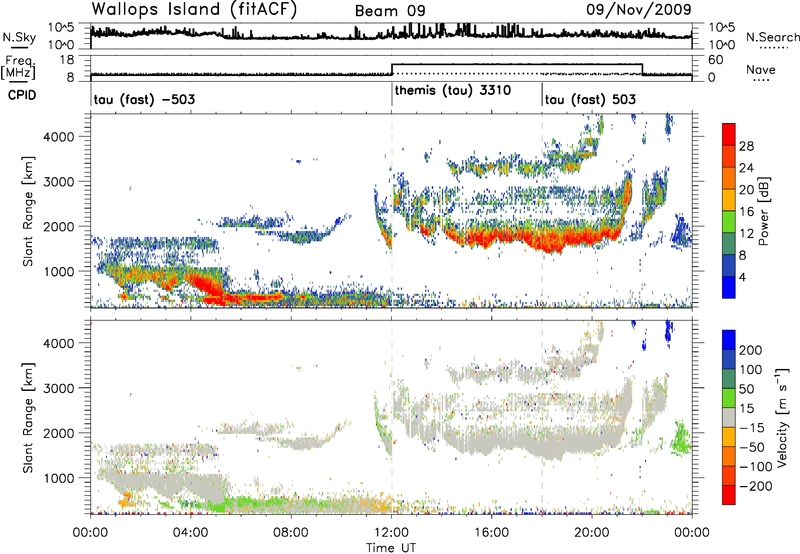Click the "1000" tick of the velocity panel

(x=58, y=478)
